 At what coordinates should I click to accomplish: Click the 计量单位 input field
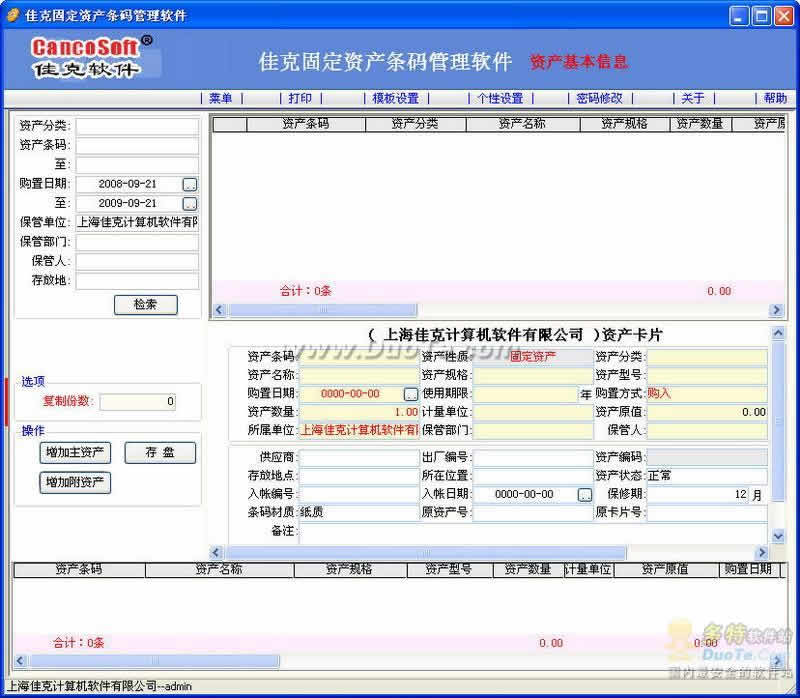click(x=533, y=412)
